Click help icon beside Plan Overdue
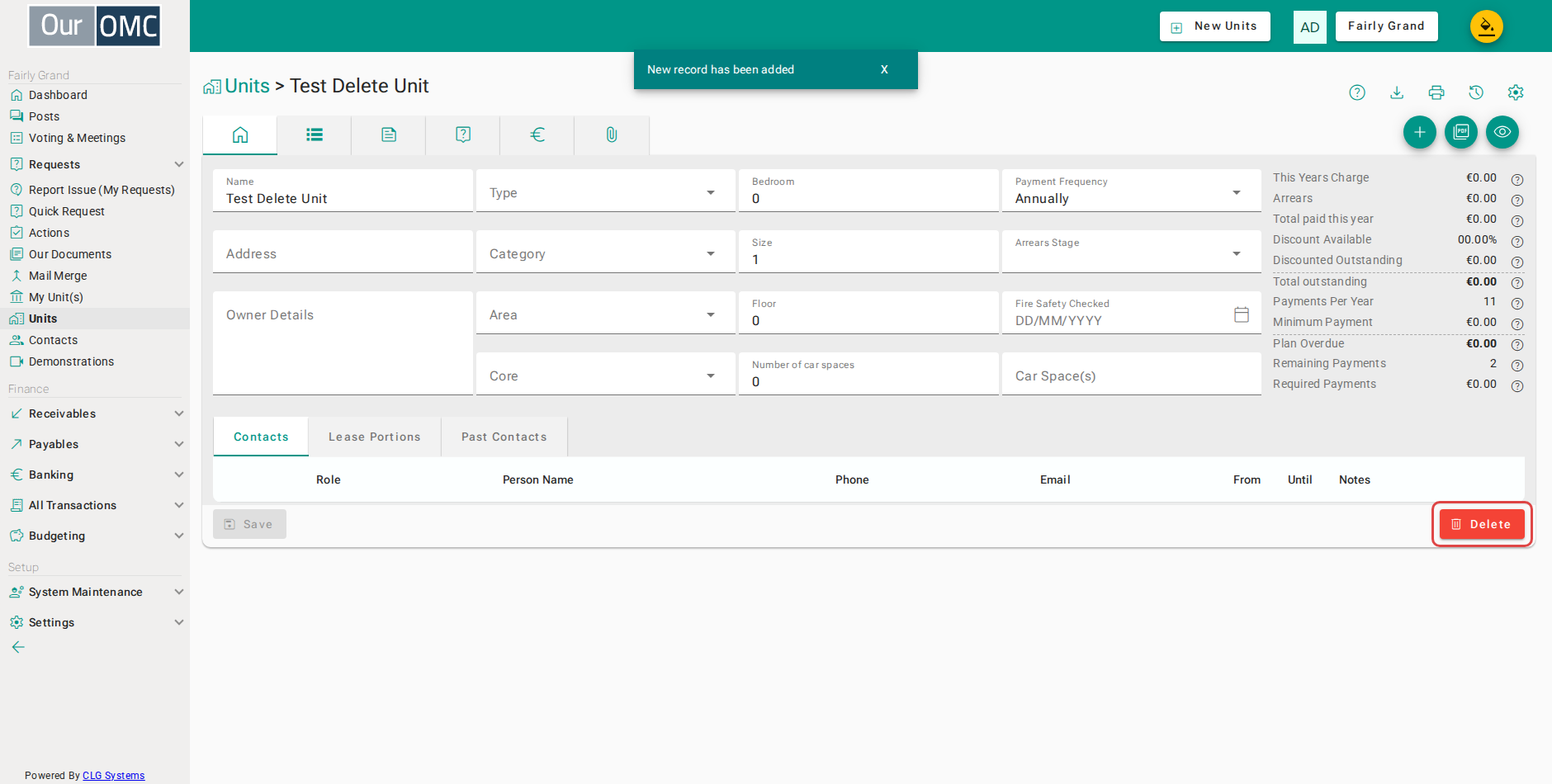 [1517, 345]
